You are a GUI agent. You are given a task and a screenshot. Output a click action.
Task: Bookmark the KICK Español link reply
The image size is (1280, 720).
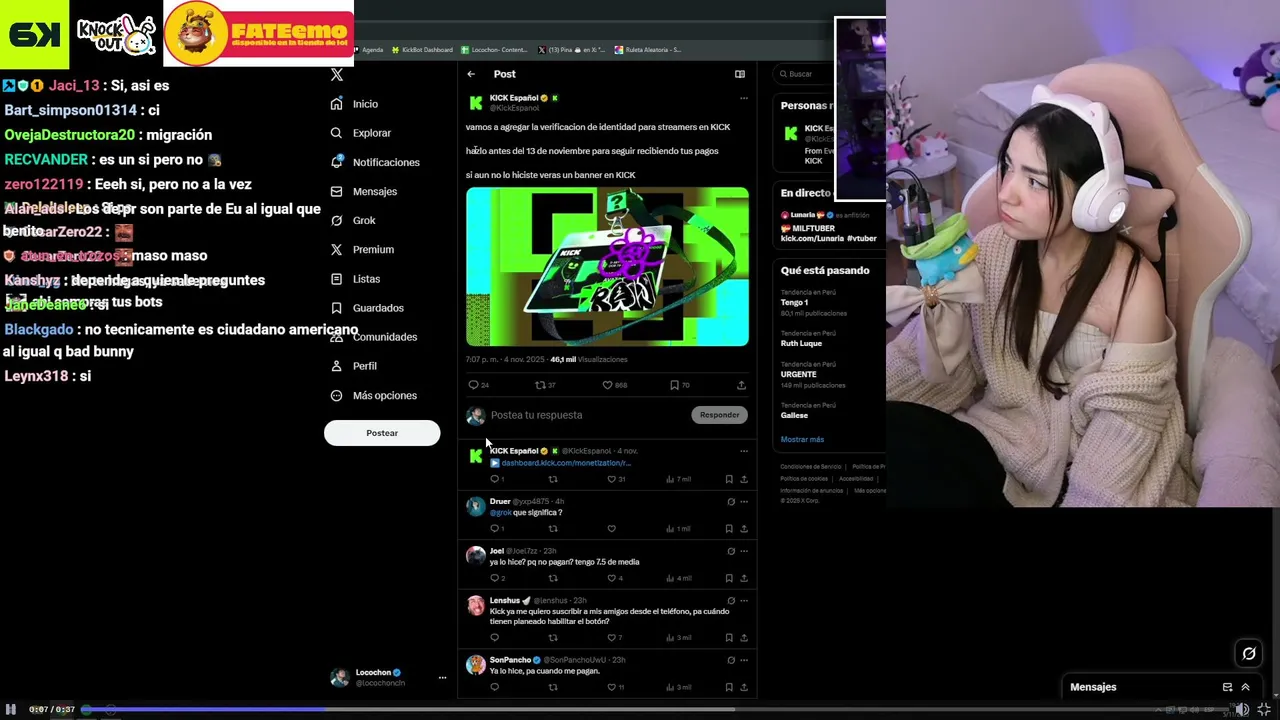point(729,479)
